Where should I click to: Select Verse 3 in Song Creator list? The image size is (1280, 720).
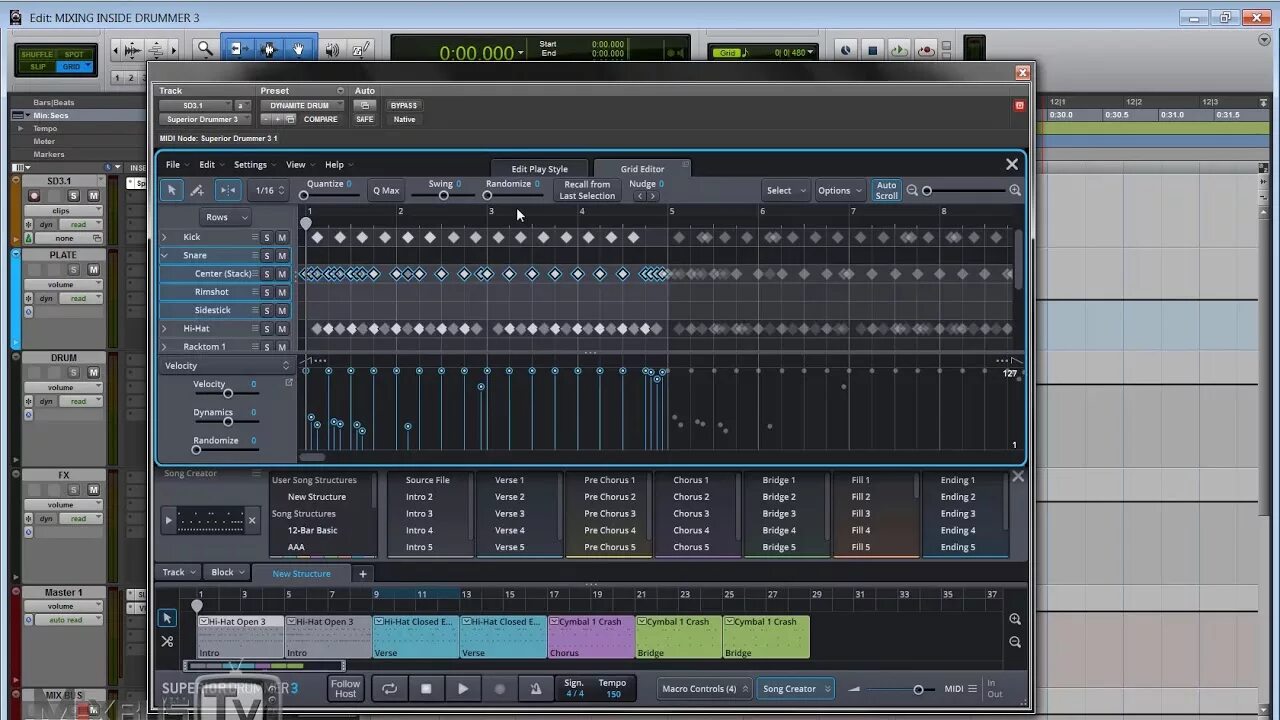(x=509, y=514)
